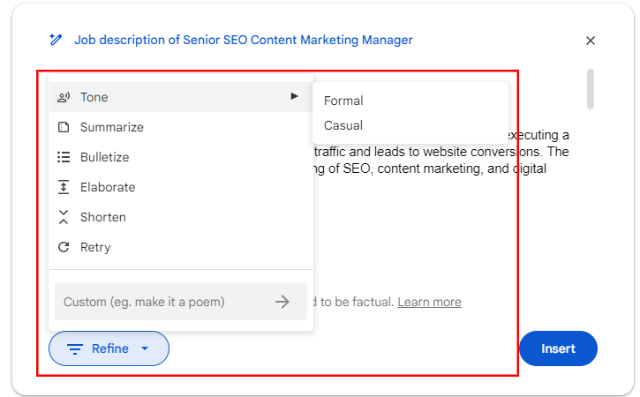
Task: Click the Summarize document icon
Action: pyautogui.click(x=63, y=127)
